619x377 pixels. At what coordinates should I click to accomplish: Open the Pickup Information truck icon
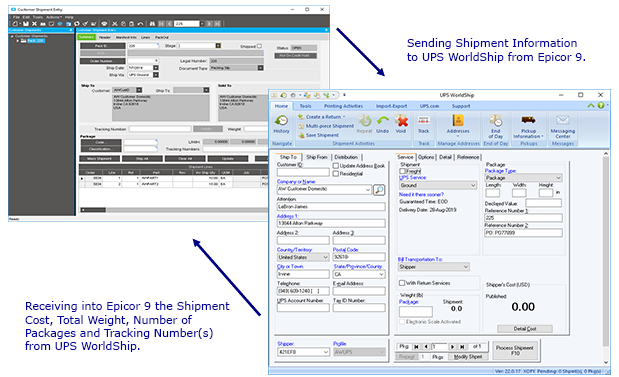528,126
